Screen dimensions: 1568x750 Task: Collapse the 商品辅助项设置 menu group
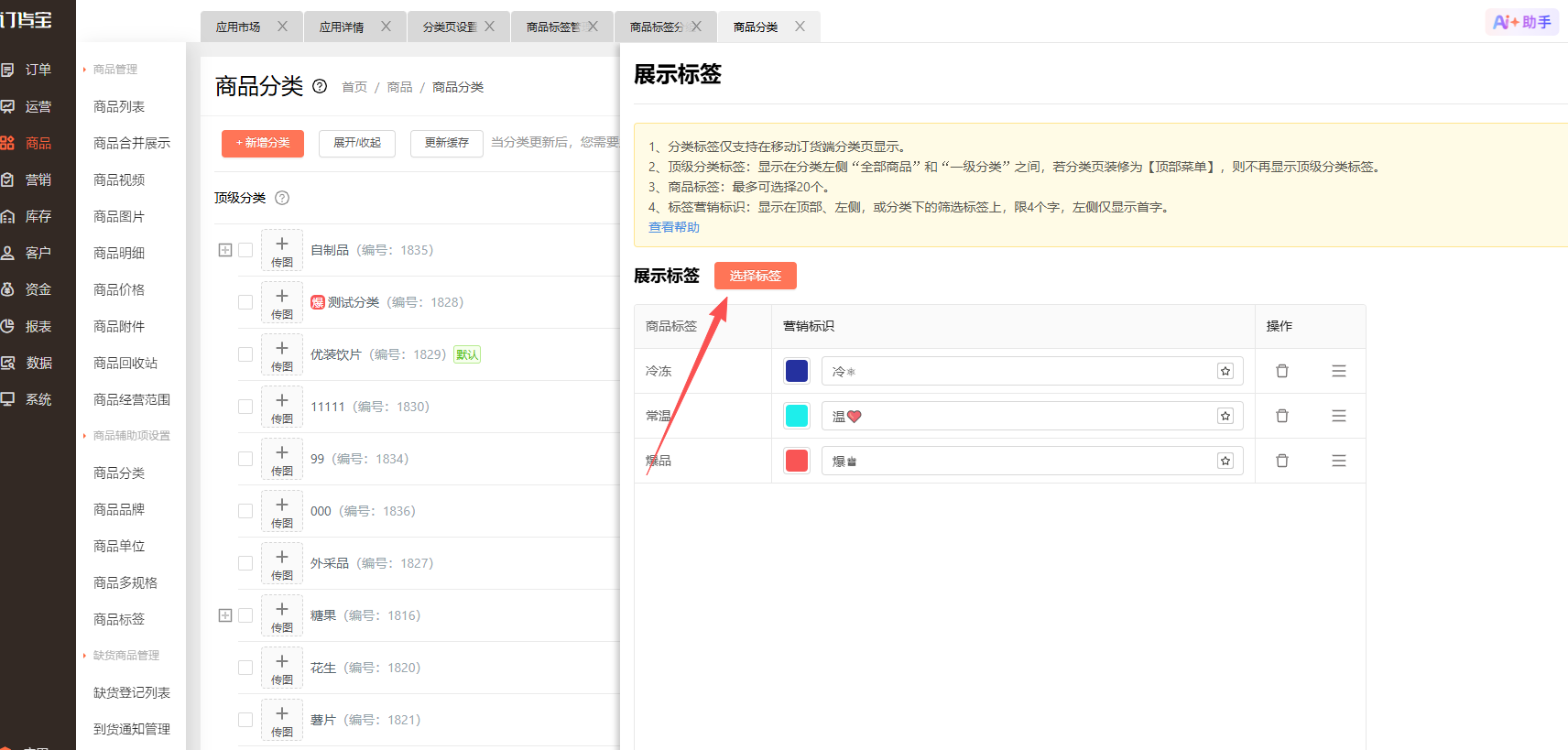pyautogui.click(x=127, y=436)
